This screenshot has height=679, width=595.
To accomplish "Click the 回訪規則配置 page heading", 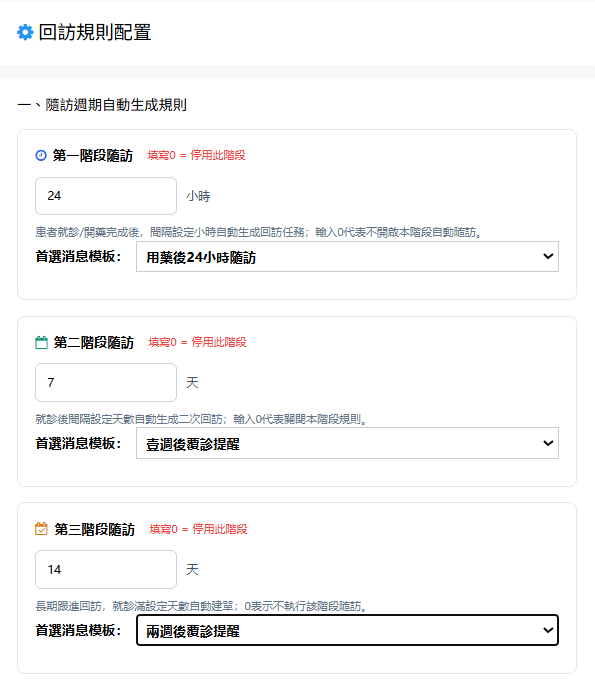I will pyautogui.click(x=95, y=32).
